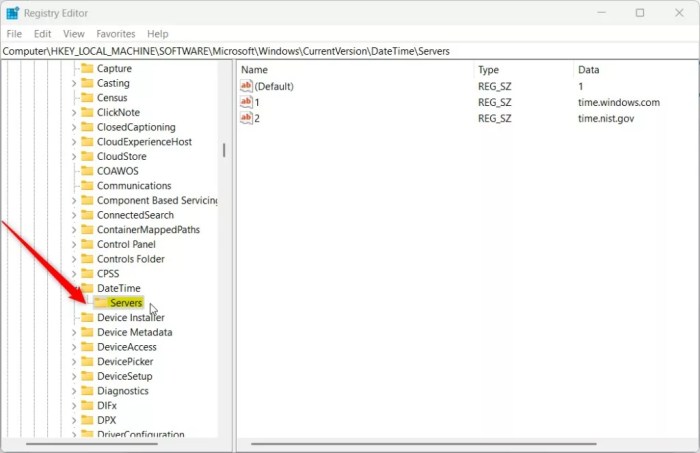Select the DevicePicker key label
Screen dimensions: 700x453
[x=125, y=362]
